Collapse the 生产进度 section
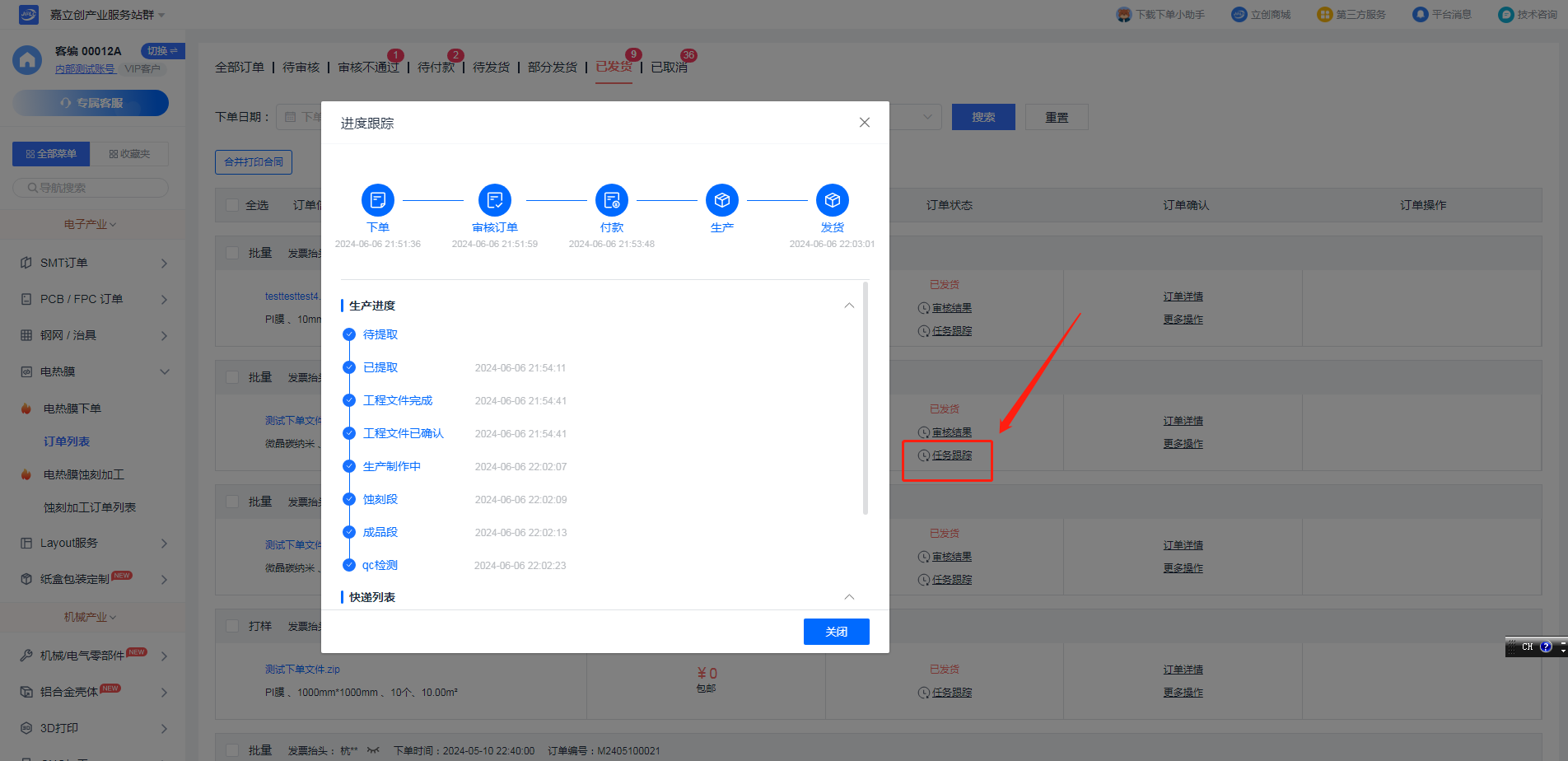1568x761 pixels. click(849, 306)
